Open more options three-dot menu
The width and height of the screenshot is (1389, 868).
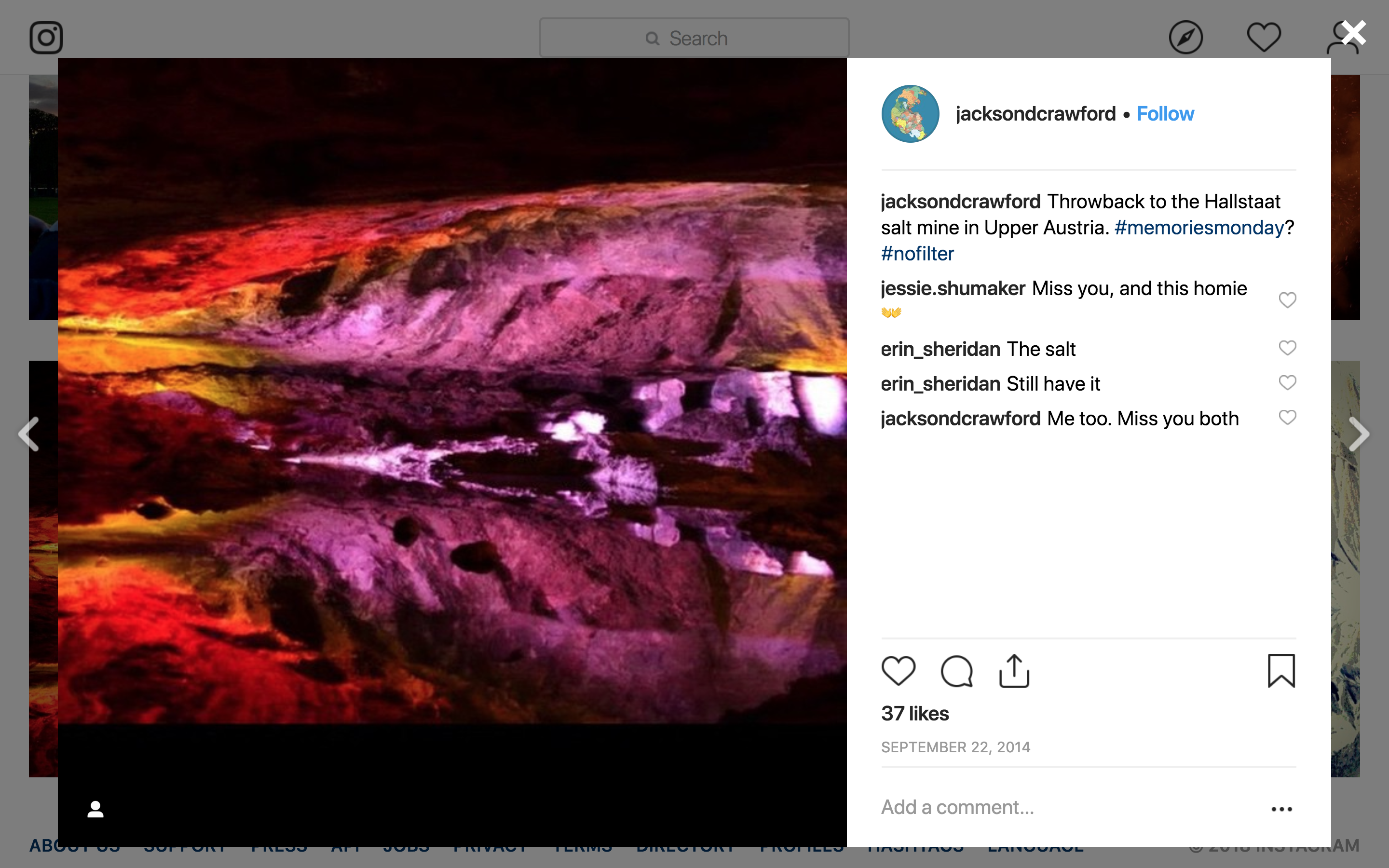pos(1281,809)
